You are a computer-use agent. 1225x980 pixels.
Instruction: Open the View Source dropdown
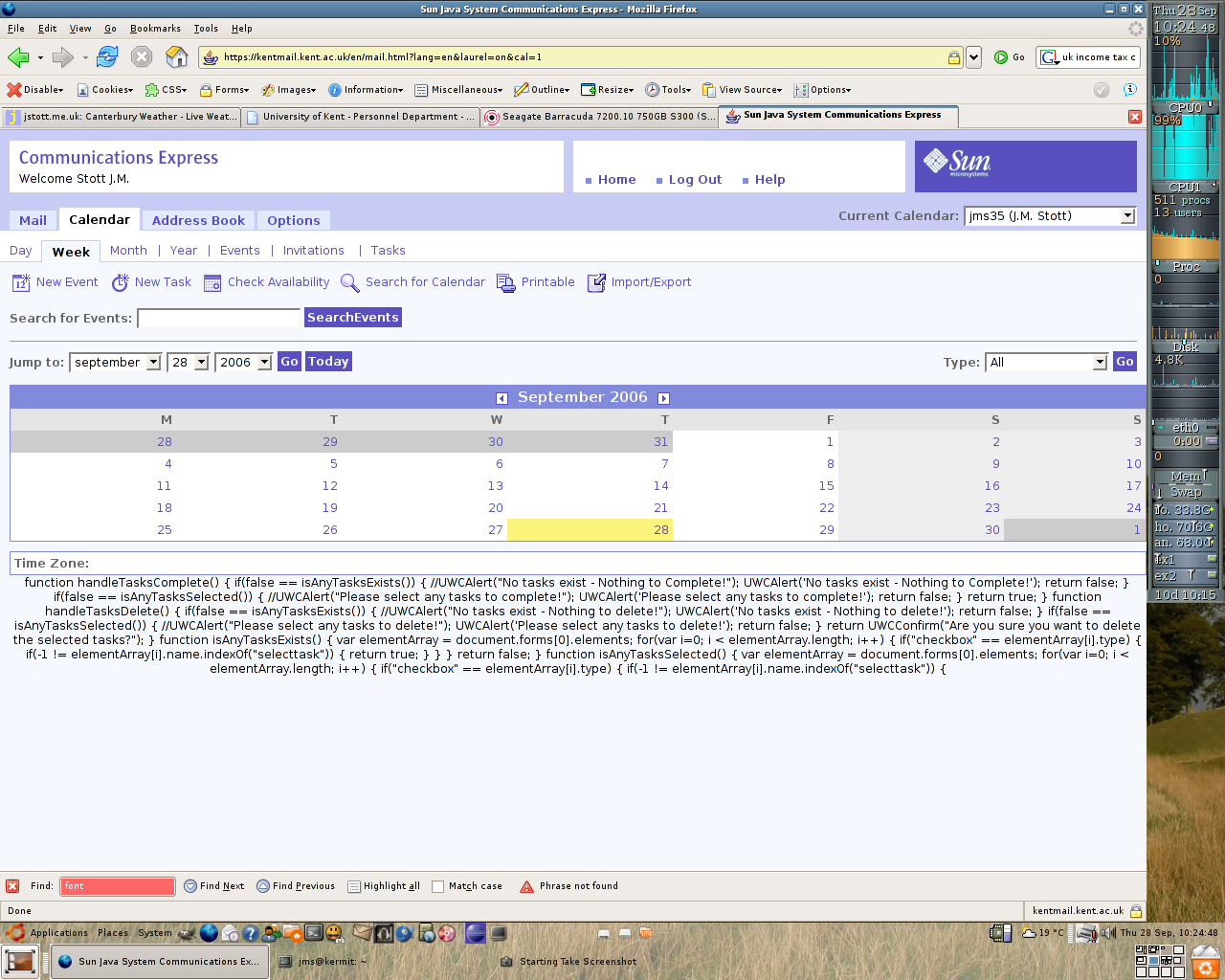pyautogui.click(x=743, y=90)
